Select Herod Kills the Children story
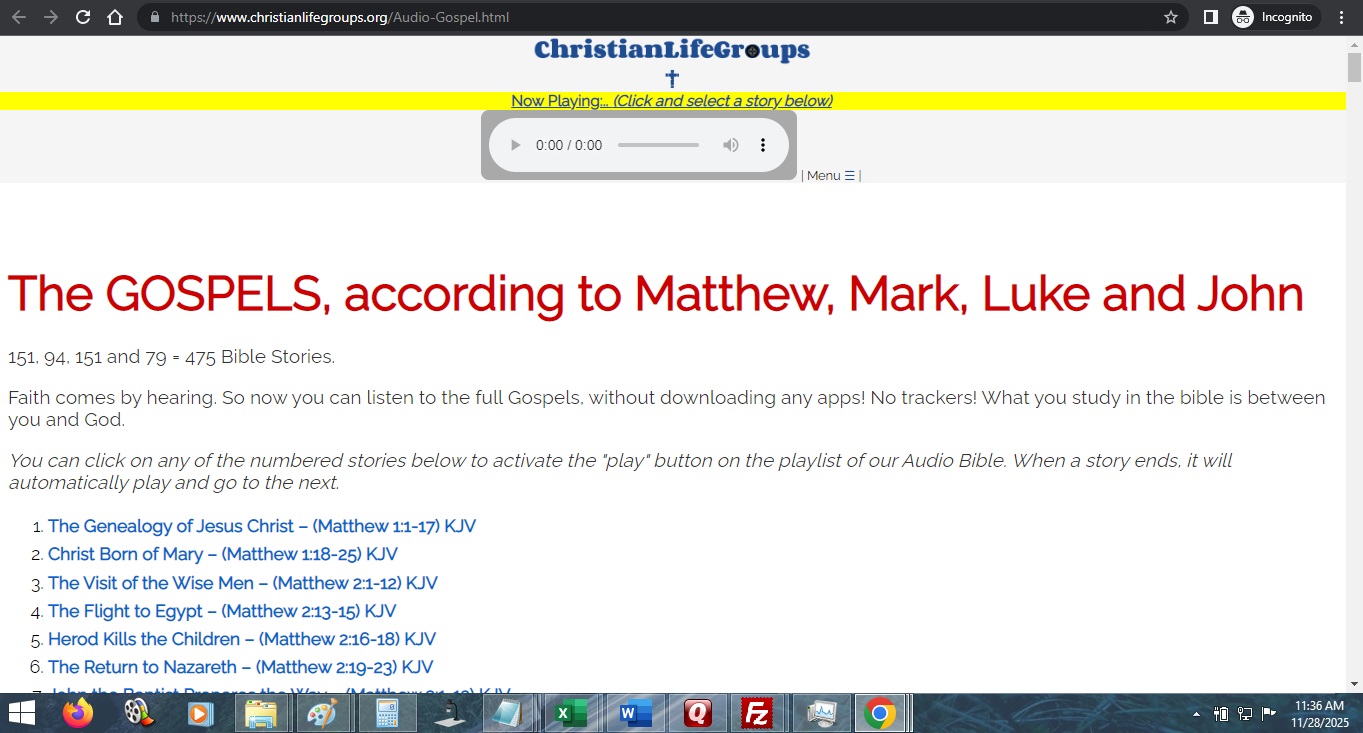This screenshot has height=733, width=1363. pos(241,639)
